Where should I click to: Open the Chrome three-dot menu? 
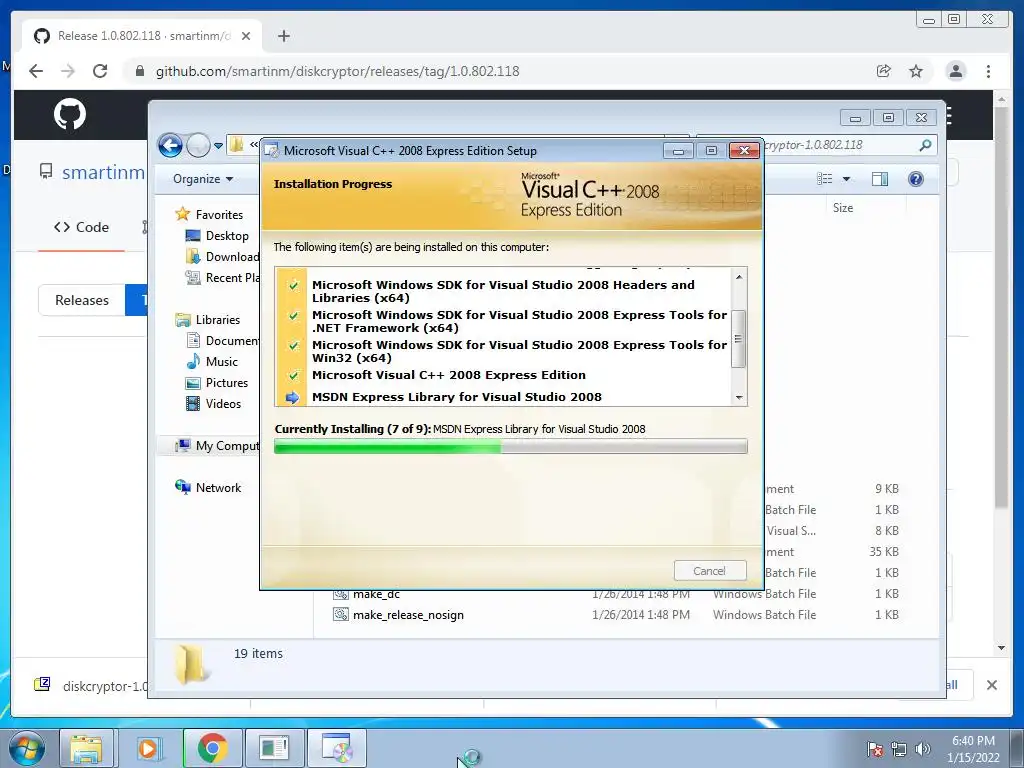point(988,71)
